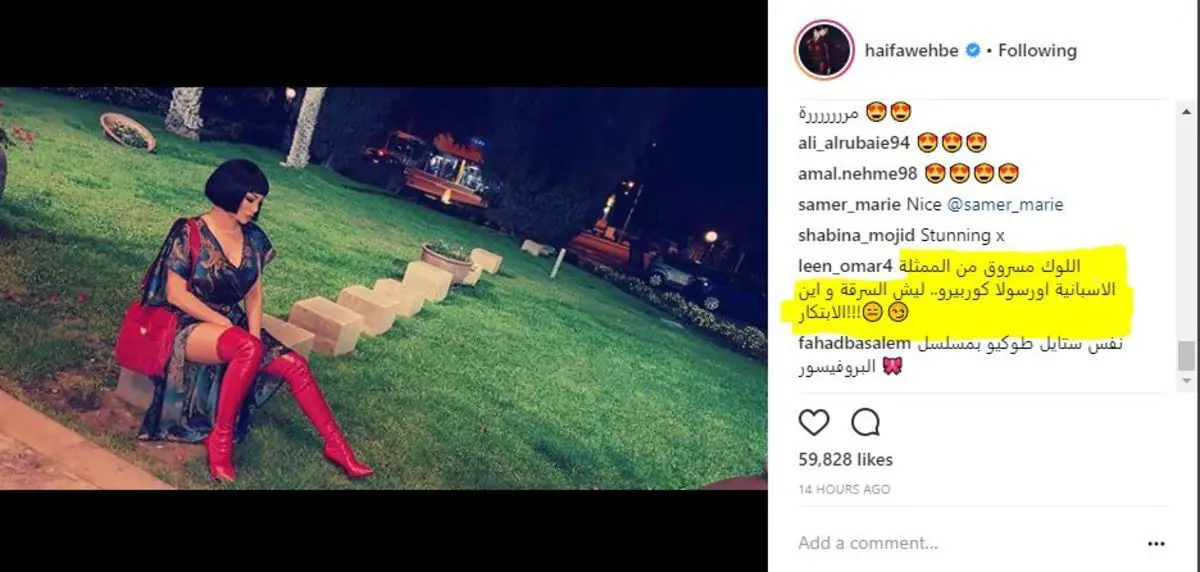Open the haifawehbe profile picture avatar
The image size is (1200, 572).
pyautogui.click(x=824, y=50)
